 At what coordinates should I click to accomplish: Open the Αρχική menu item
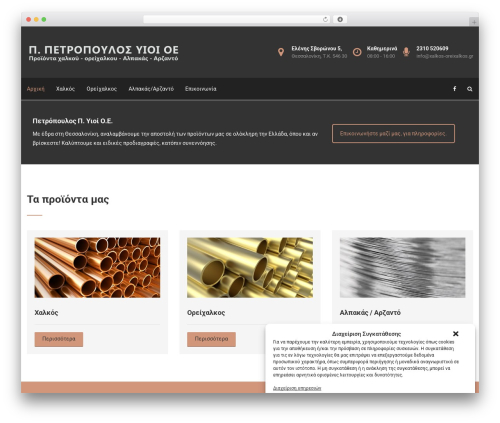coord(36,89)
